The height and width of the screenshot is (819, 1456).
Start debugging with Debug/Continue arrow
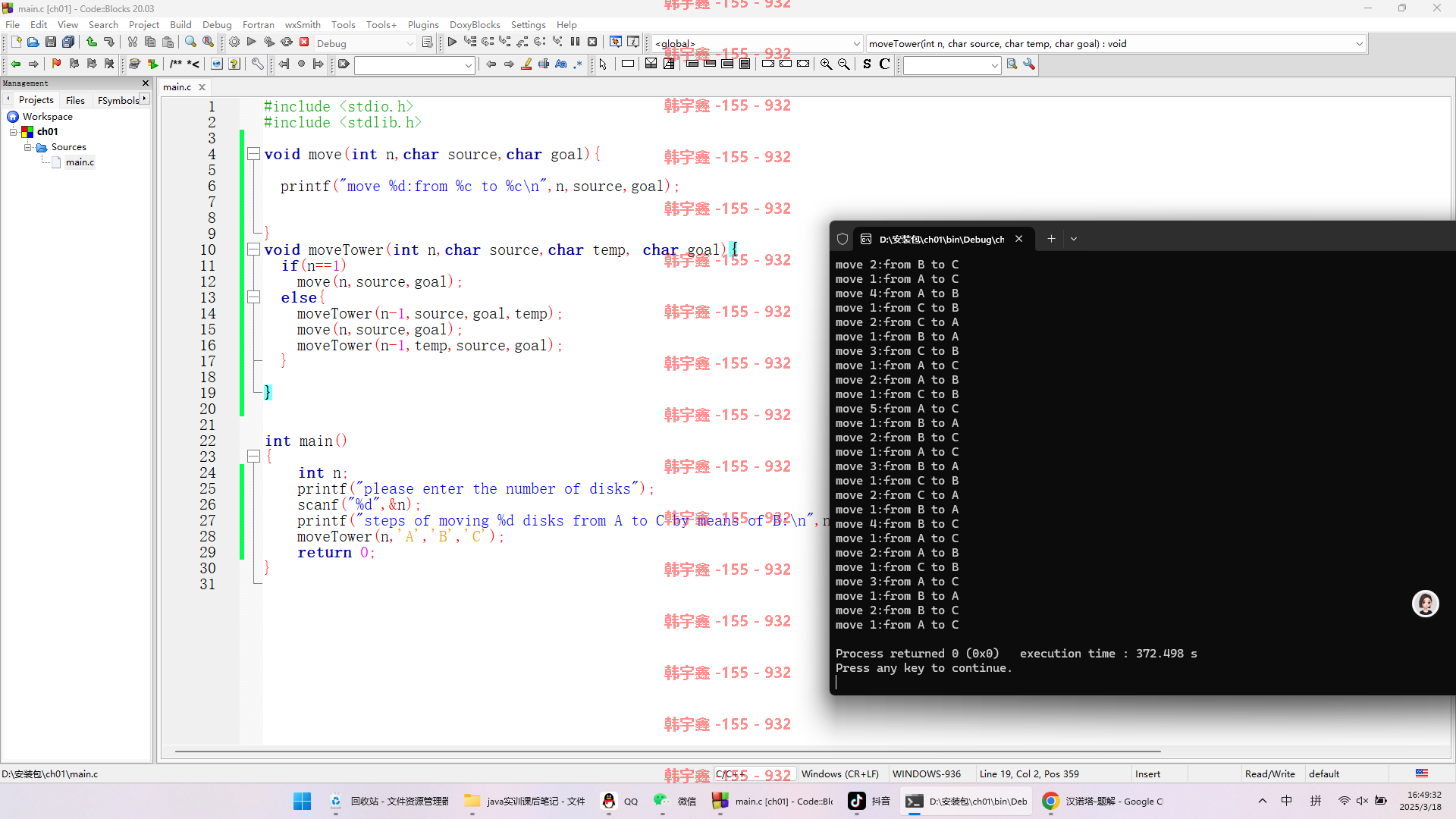(452, 42)
